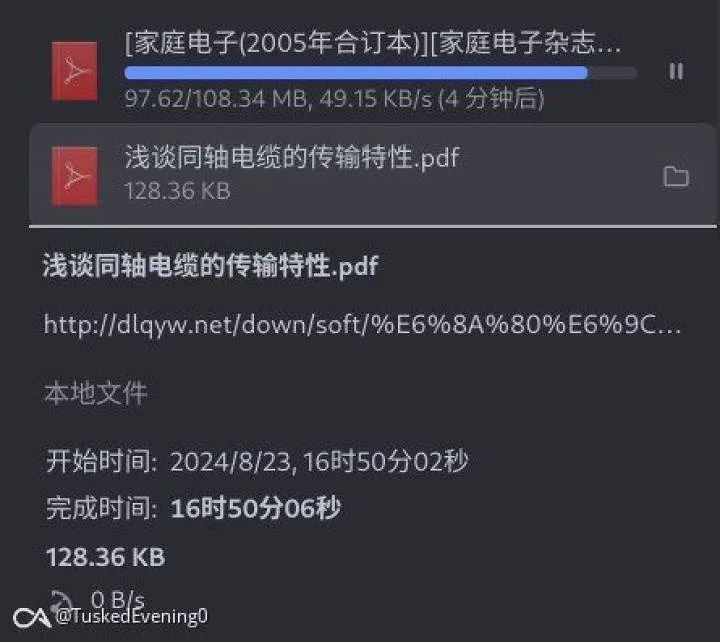Click the watermark logo icon
The image size is (720, 642).
(x=31, y=618)
